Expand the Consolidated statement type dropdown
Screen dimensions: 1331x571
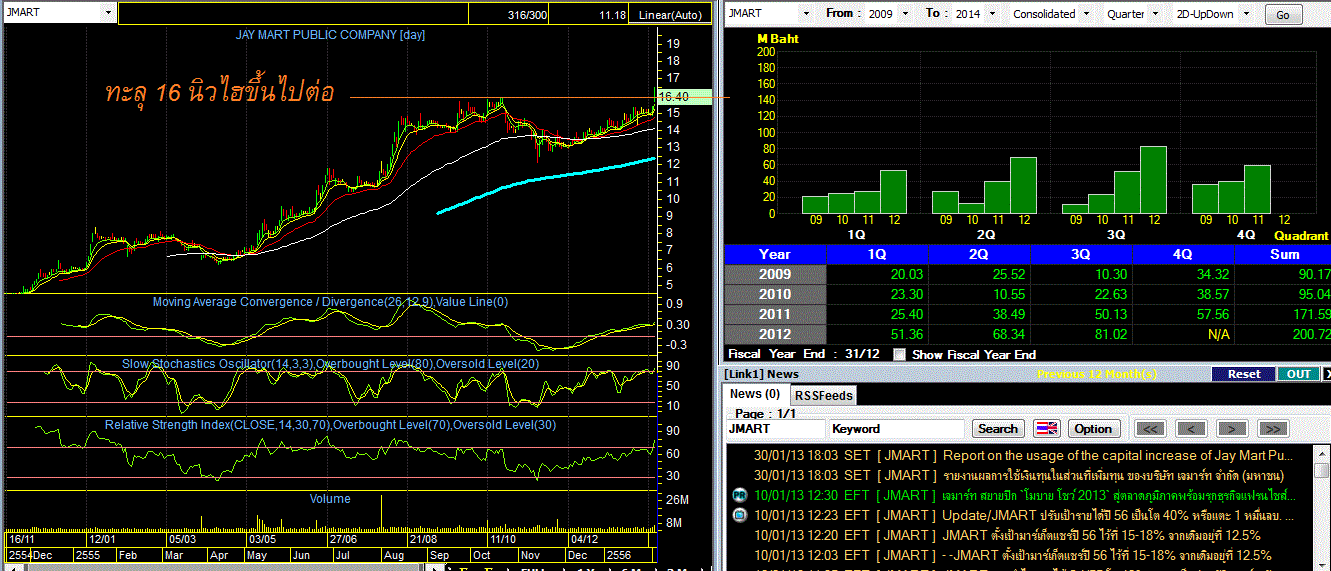[x=1086, y=14]
